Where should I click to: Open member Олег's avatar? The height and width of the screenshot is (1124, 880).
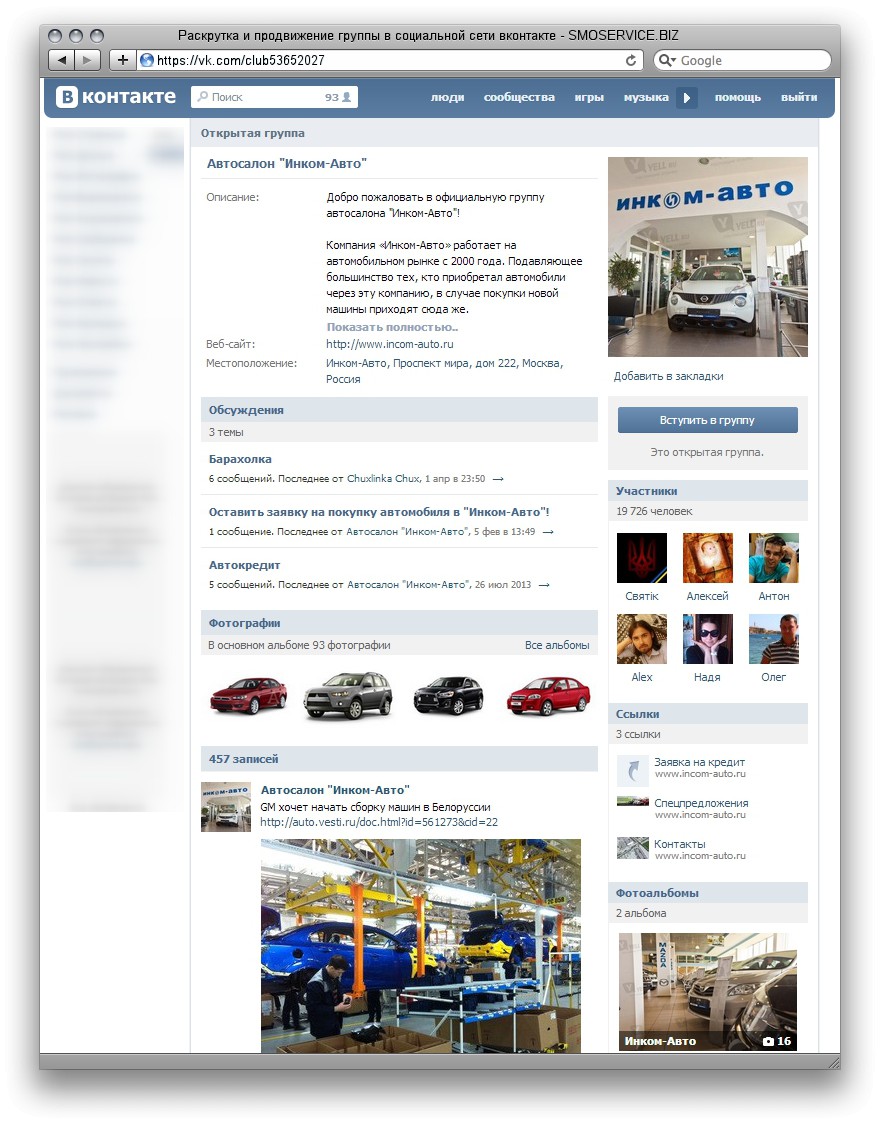[773, 639]
